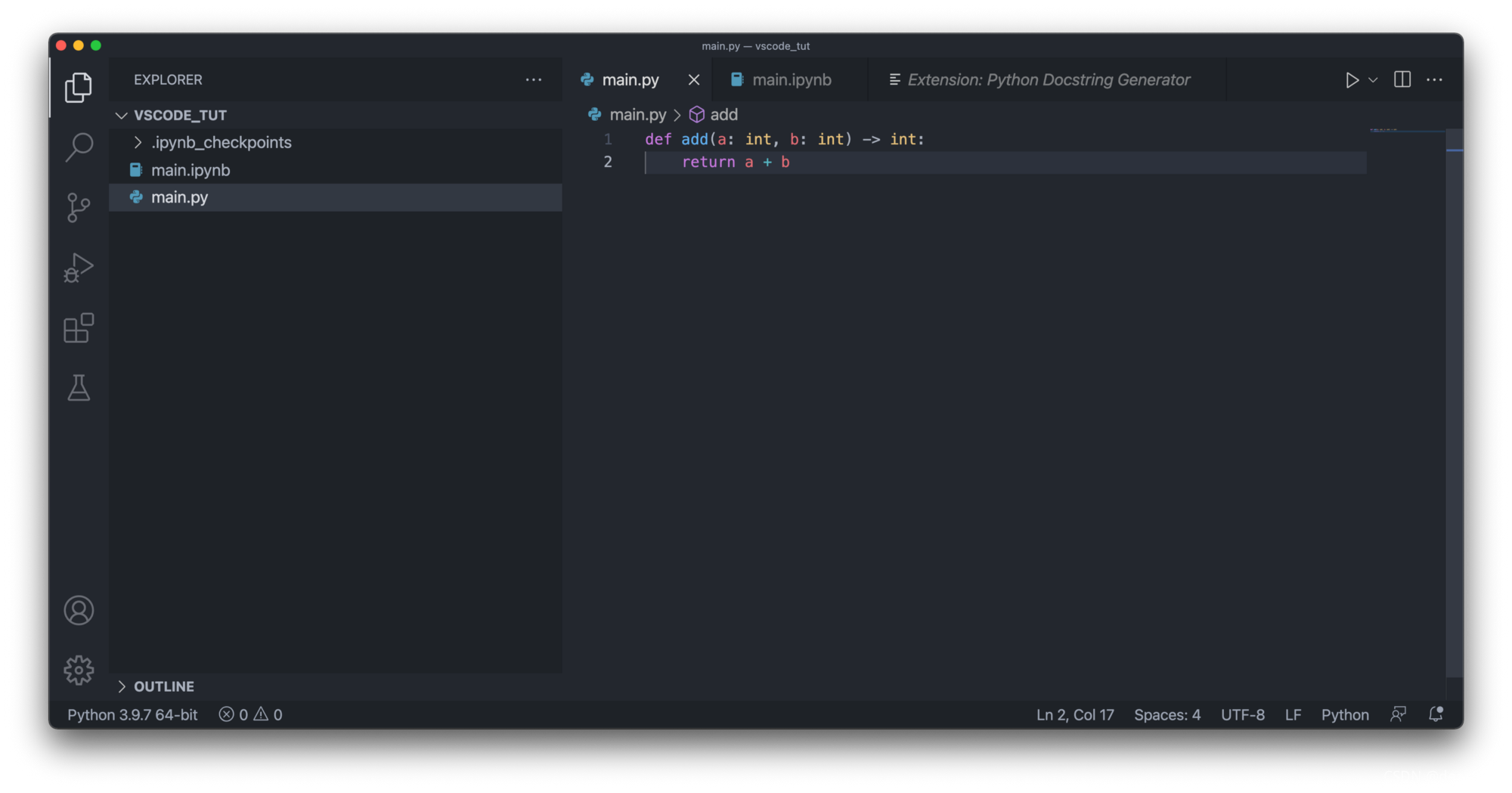1512x793 pixels.
Task: Open the feedback icon in status bar
Action: [1398, 714]
